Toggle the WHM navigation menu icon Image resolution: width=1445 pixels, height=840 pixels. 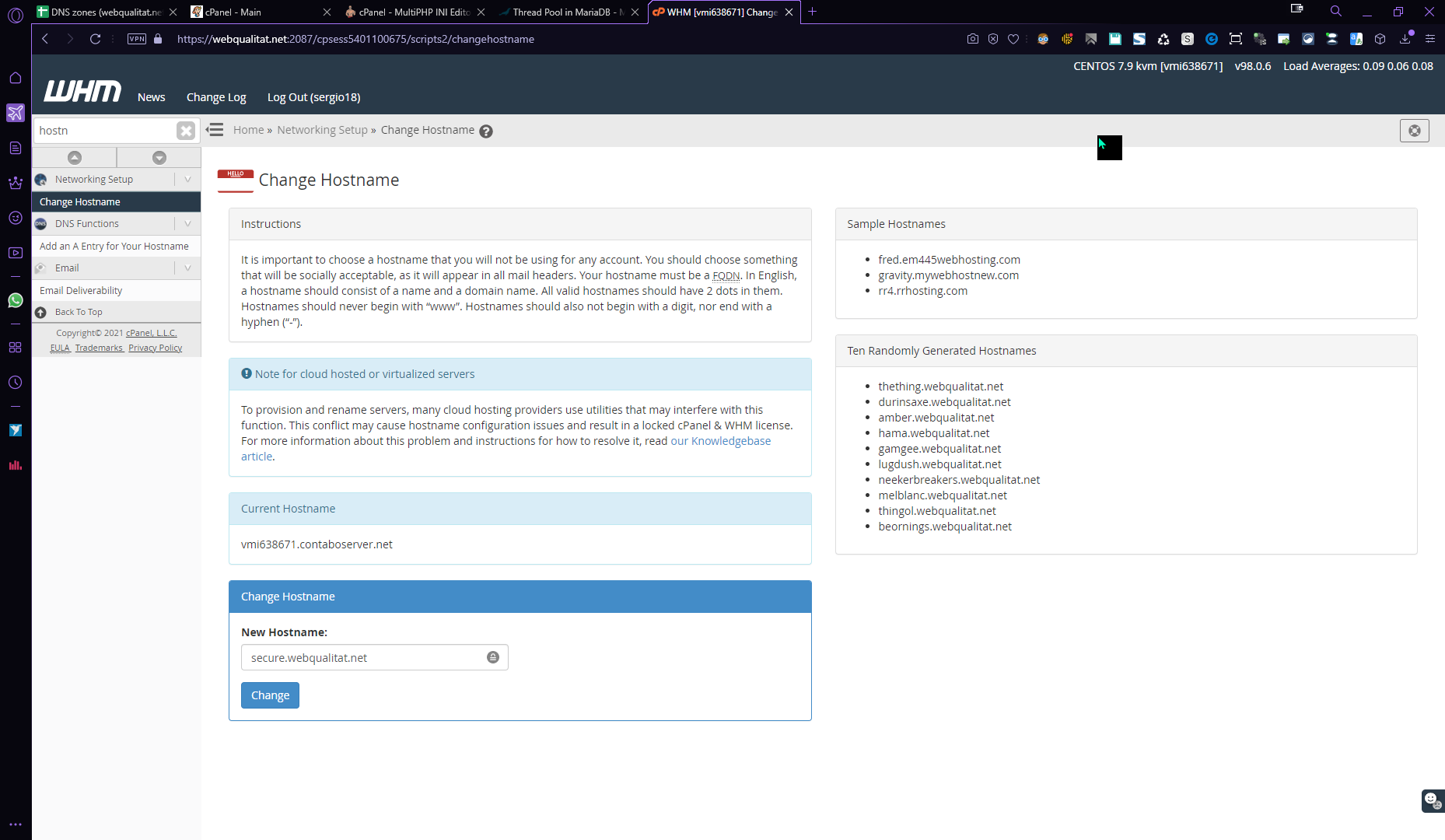click(215, 130)
